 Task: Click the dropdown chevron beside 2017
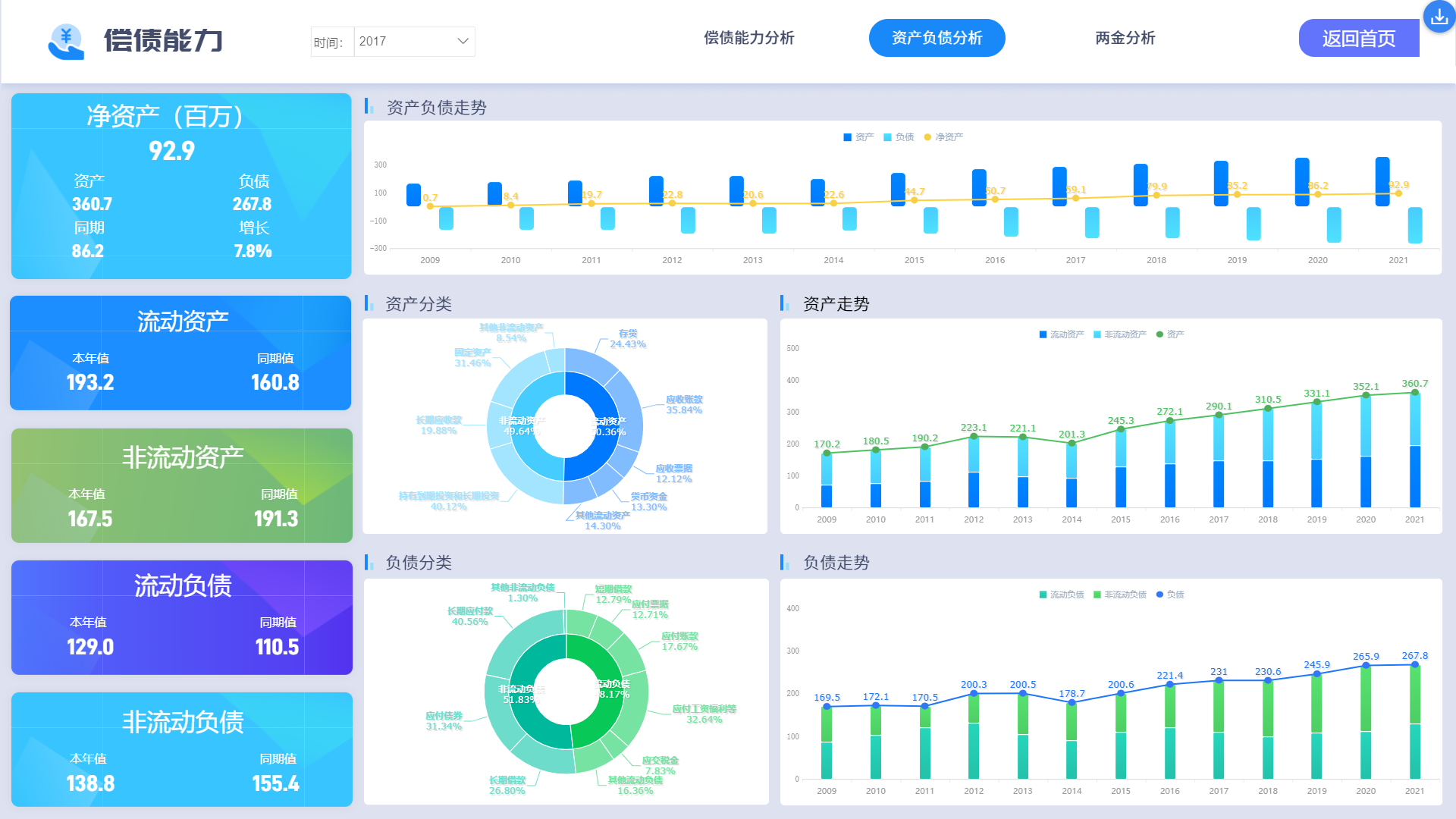tap(463, 41)
